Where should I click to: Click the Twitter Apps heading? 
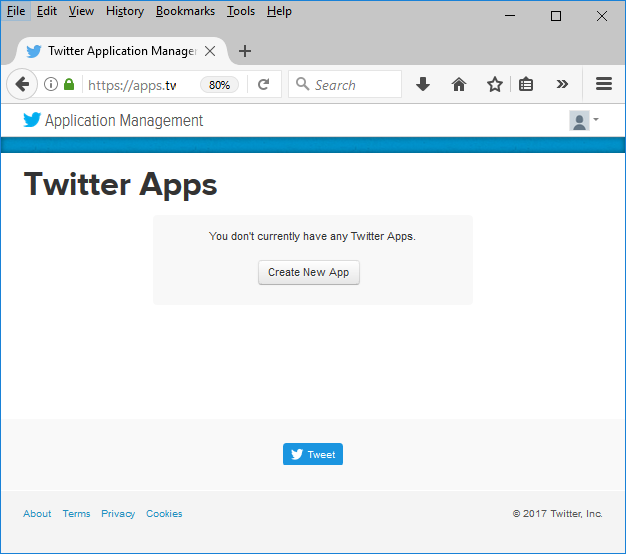[x=121, y=185]
